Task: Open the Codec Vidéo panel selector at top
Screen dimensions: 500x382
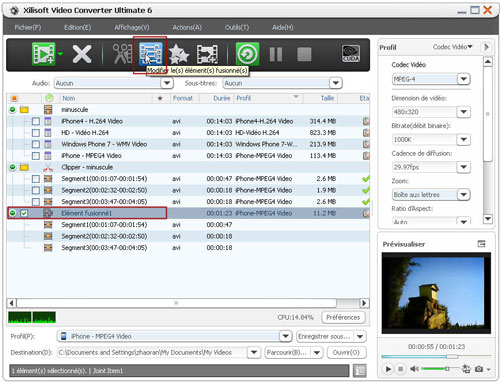Action: tap(453, 47)
